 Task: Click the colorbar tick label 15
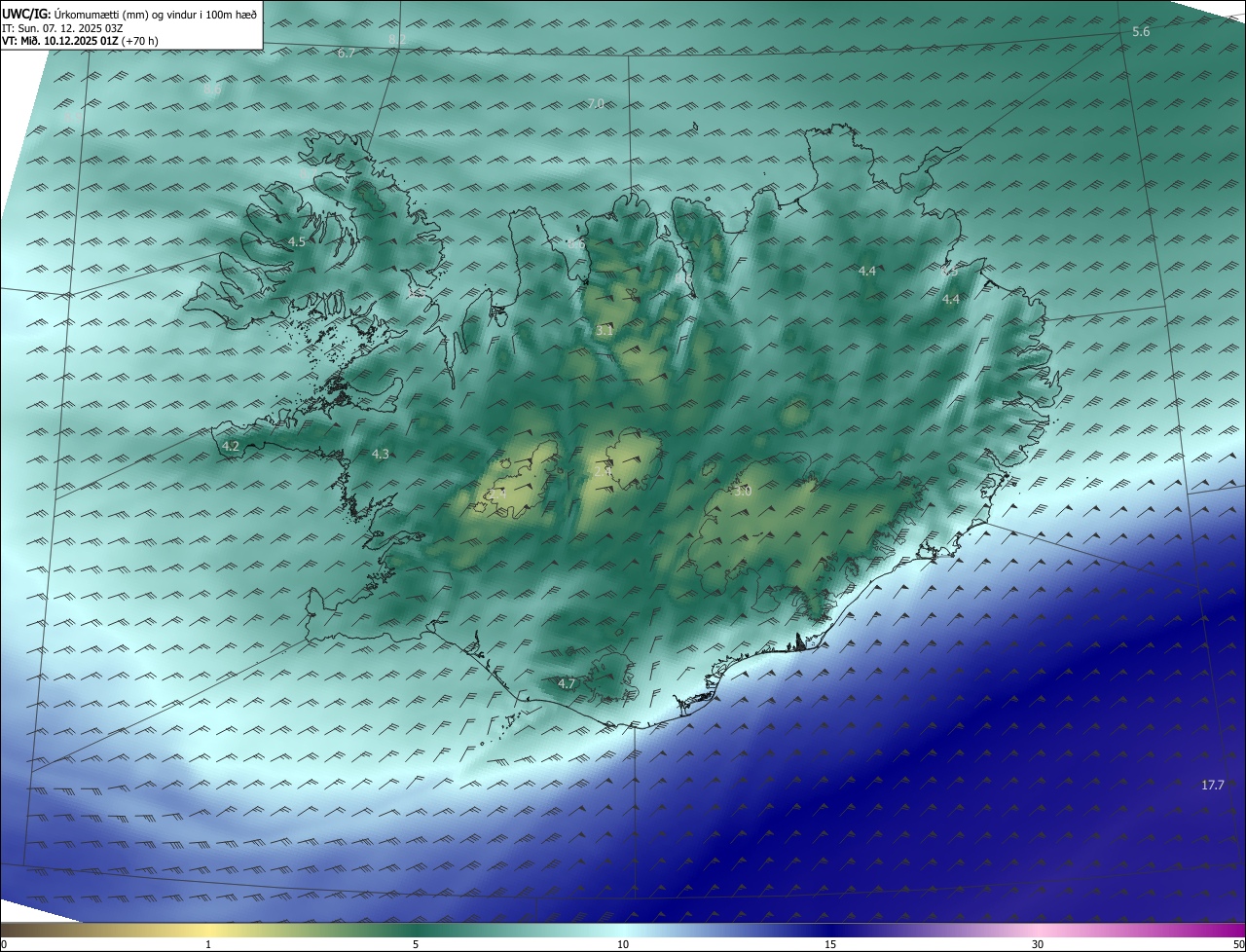[x=830, y=944]
